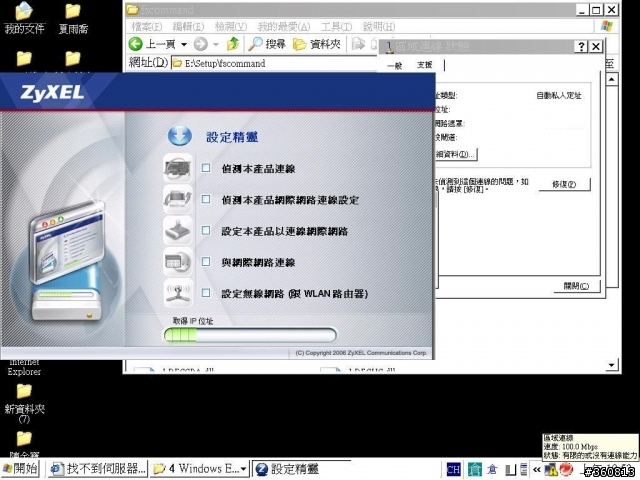Screen dimensions: 640x480
Task: Open the 檔案(F) menu in Explorer
Action: point(147,27)
